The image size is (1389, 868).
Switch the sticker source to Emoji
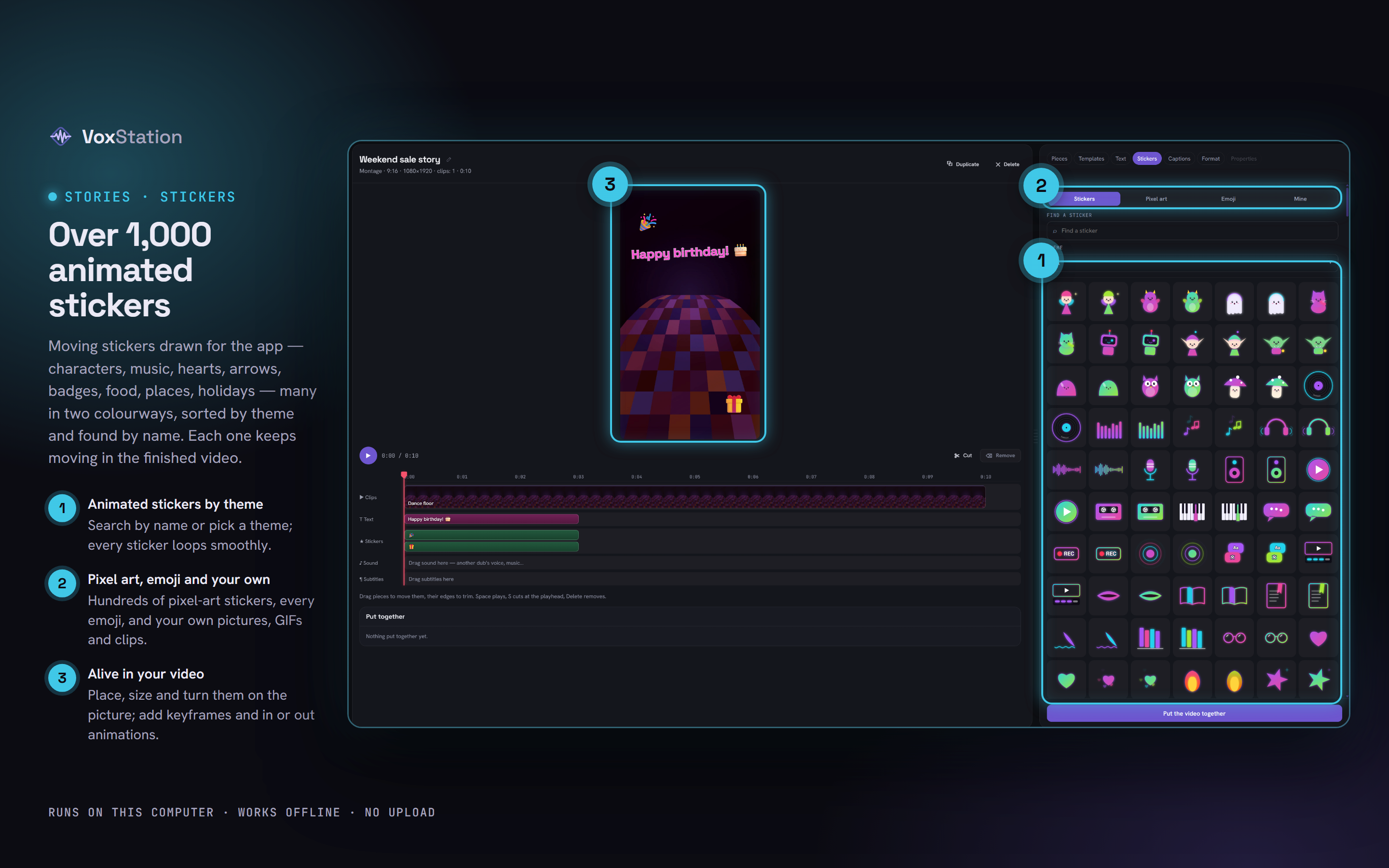point(1228,199)
